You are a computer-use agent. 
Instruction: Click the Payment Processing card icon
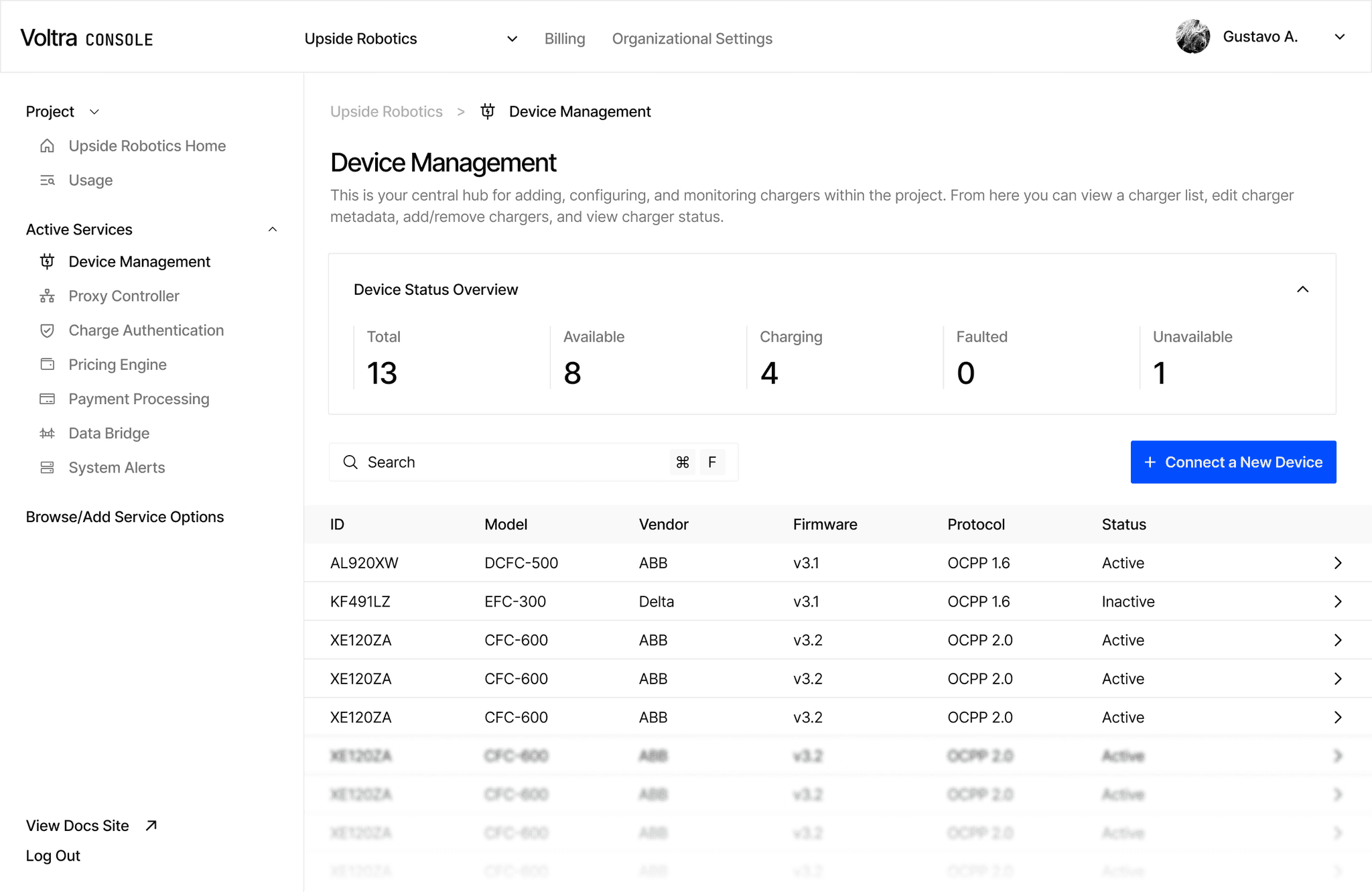coord(47,399)
